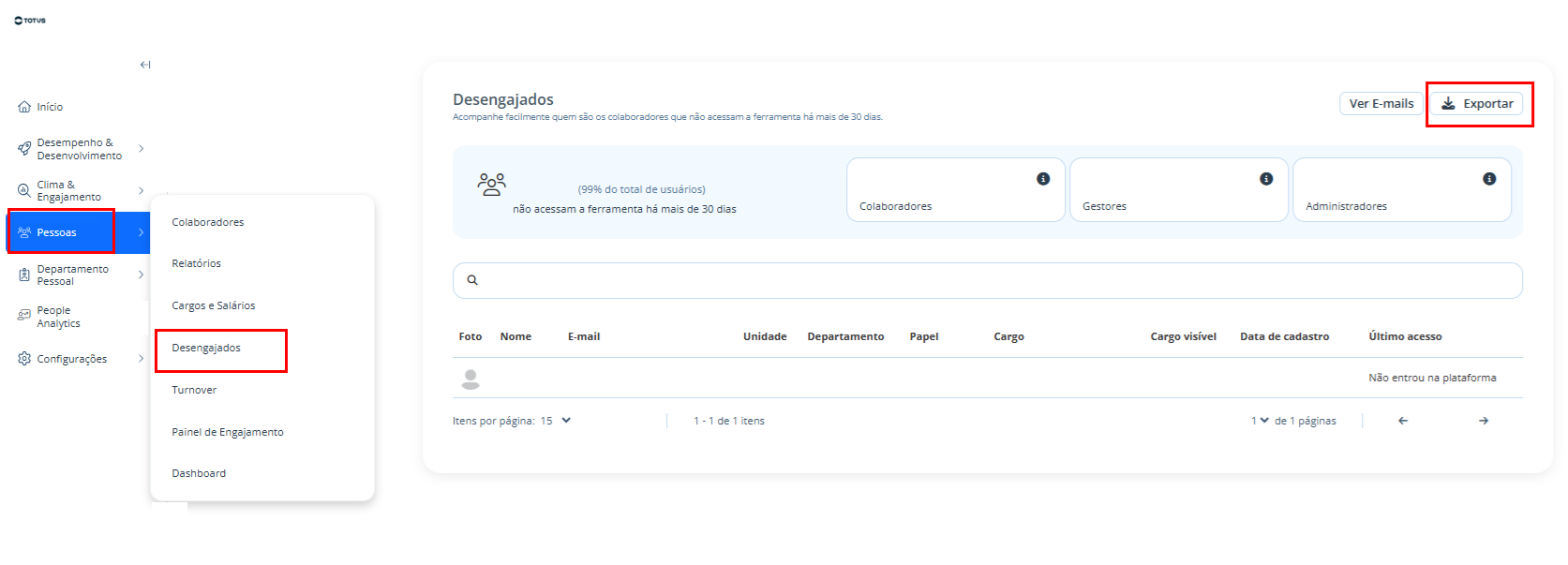Open Painel de Engajamento menu item
1568x565 pixels.
228,432
